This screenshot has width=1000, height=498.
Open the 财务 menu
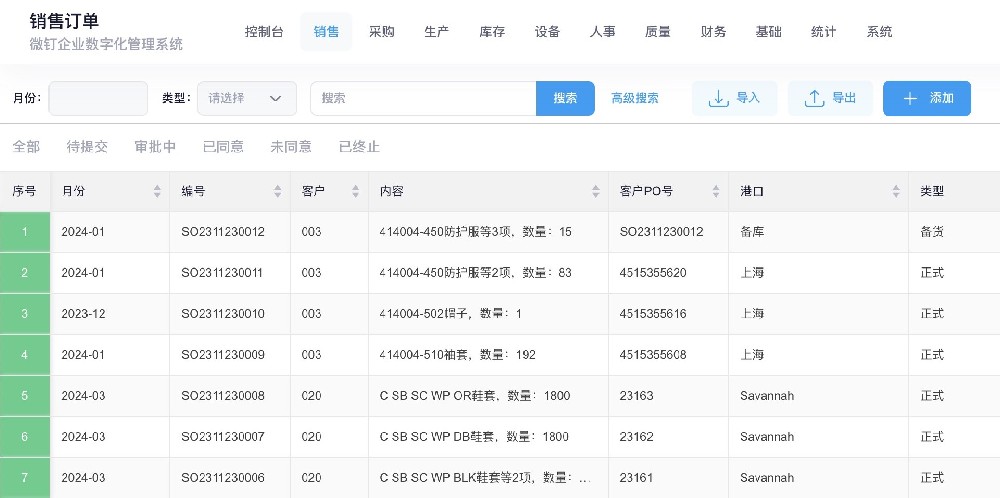pyautogui.click(x=713, y=32)
